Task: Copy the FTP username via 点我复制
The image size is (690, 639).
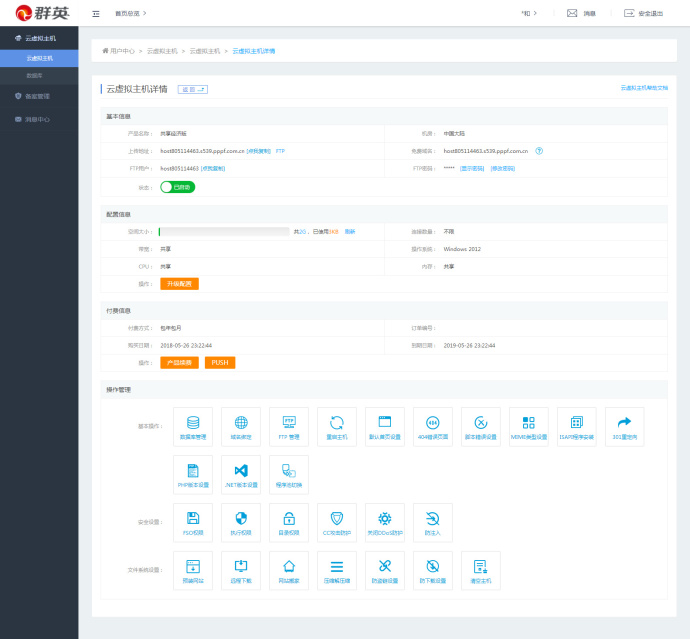Action: click(213, 169)
